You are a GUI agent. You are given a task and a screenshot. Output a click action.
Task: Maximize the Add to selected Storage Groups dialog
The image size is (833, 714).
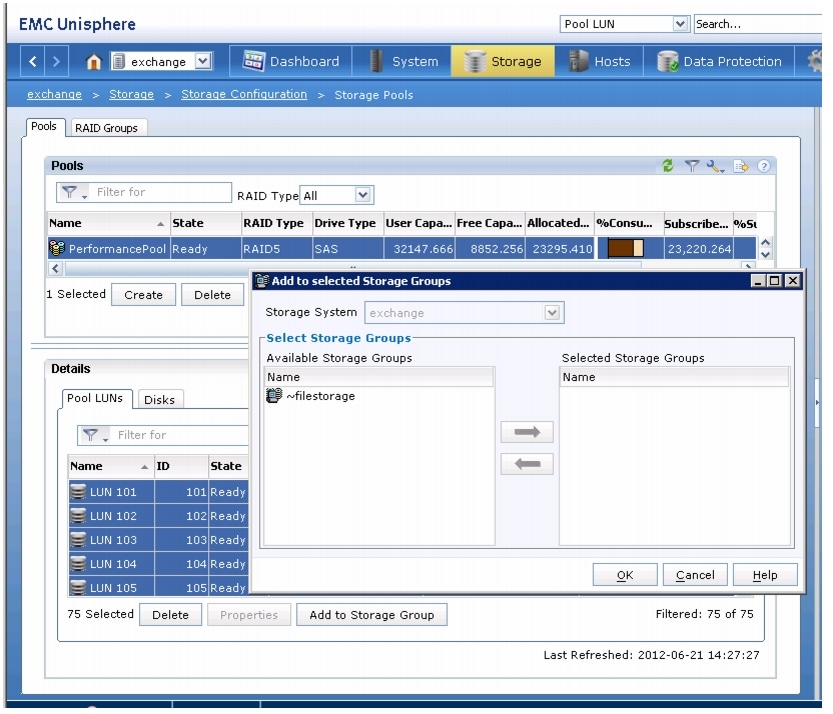(775, 280)
